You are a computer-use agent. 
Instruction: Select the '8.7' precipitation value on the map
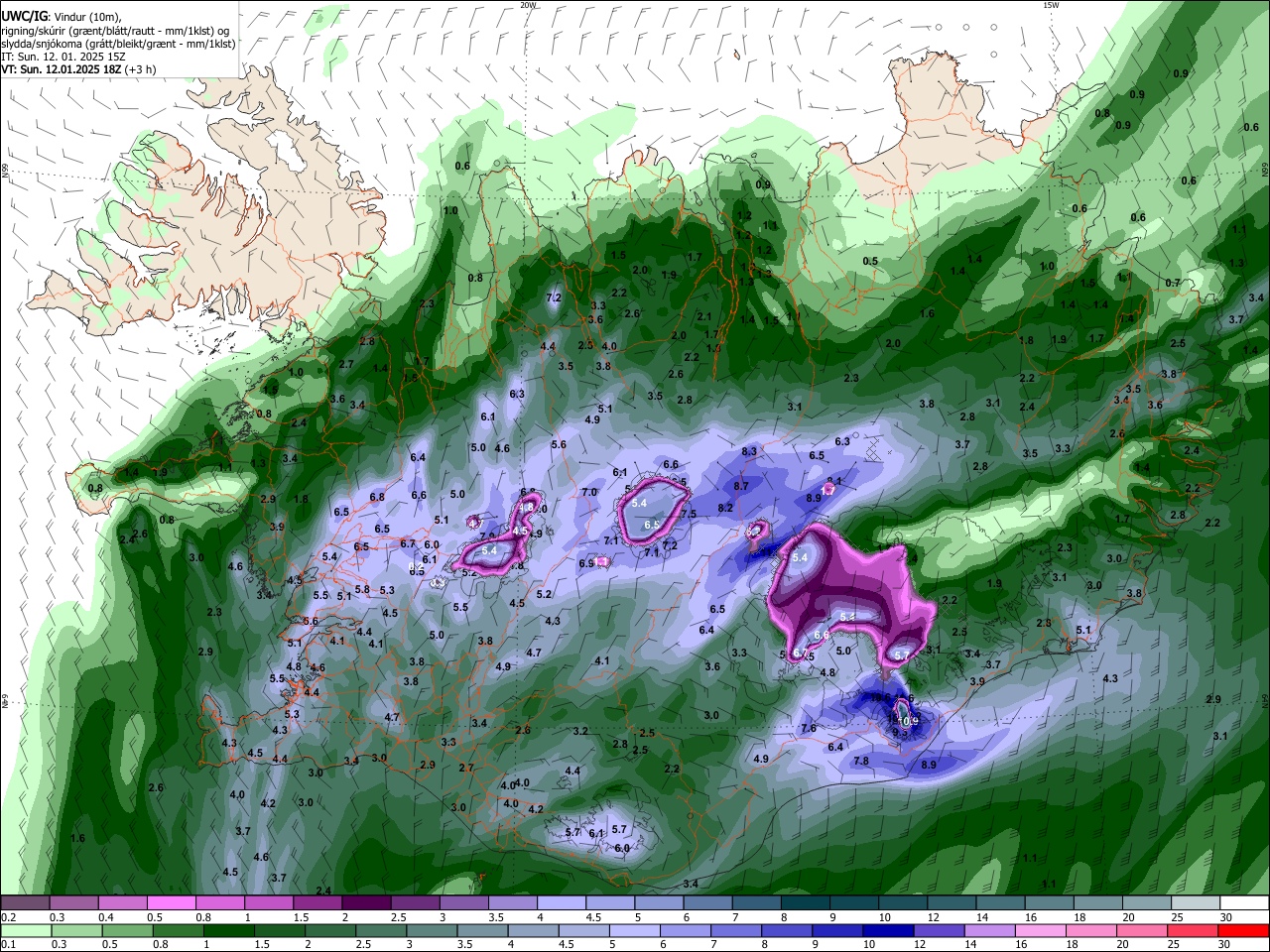(x=741, y=486)
